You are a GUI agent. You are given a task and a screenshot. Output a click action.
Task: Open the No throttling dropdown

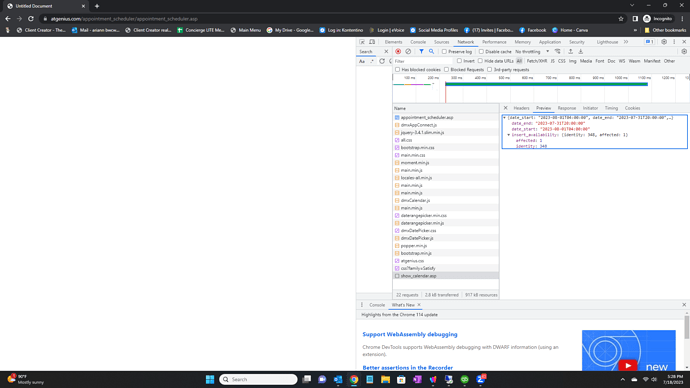532,51
